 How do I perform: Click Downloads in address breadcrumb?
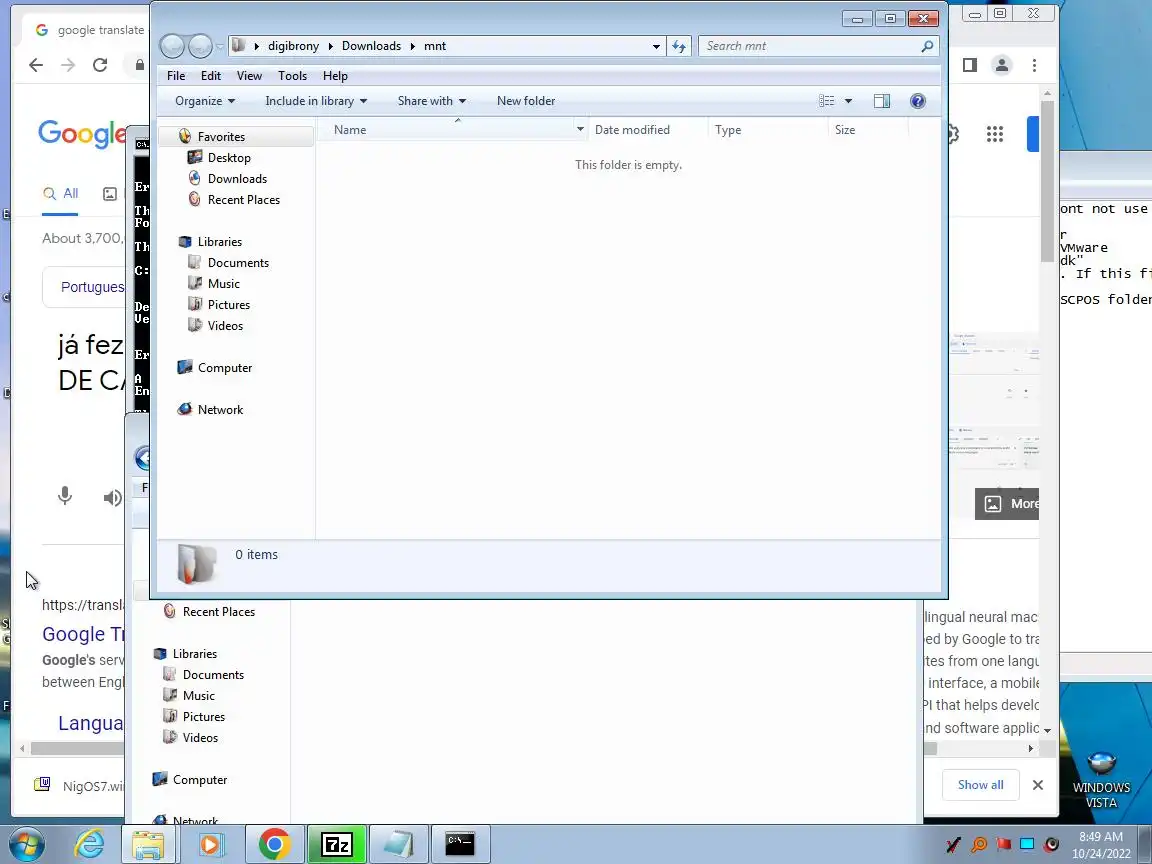371,46
